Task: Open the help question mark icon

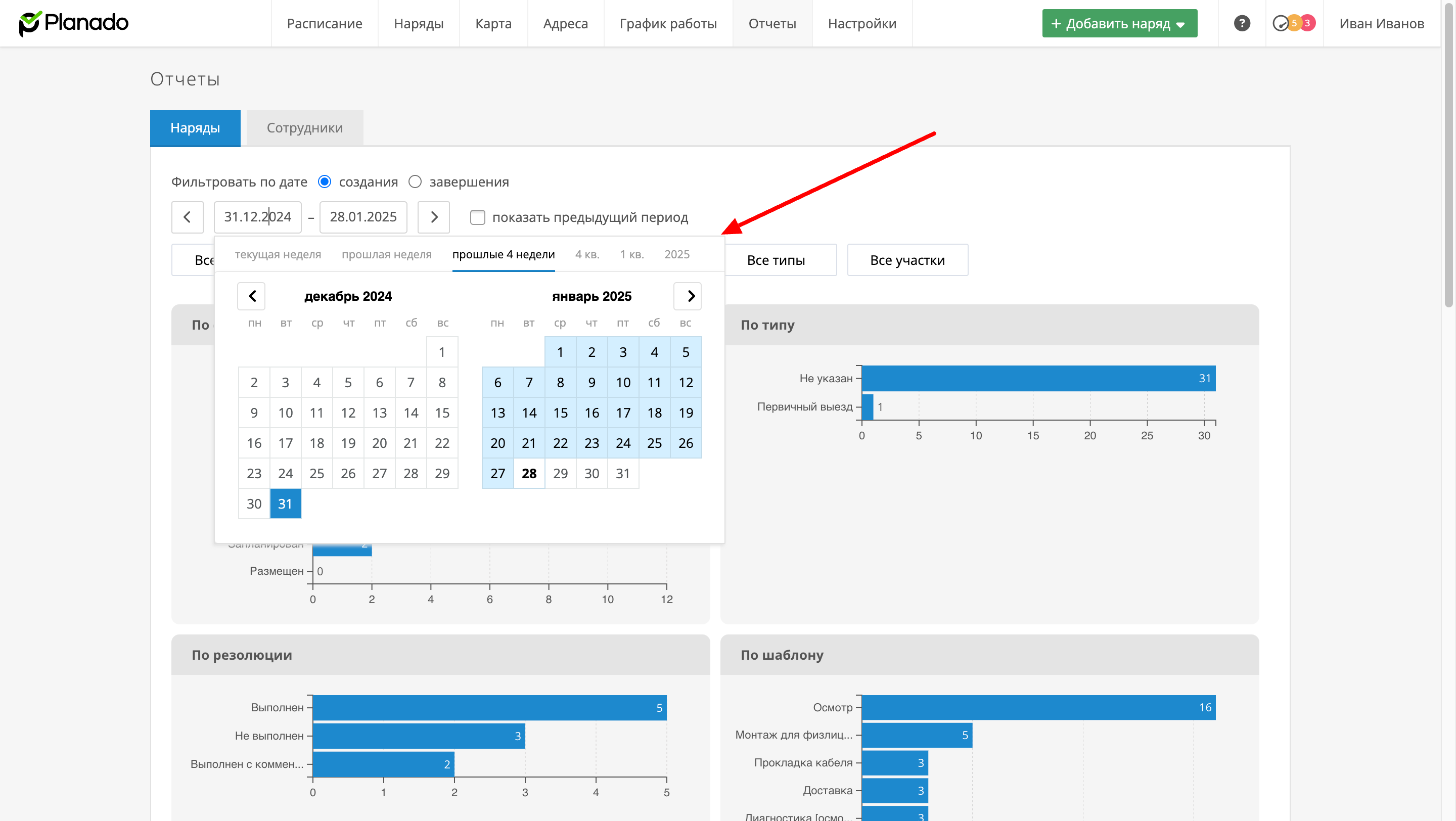Action: tap(1241, 23)
